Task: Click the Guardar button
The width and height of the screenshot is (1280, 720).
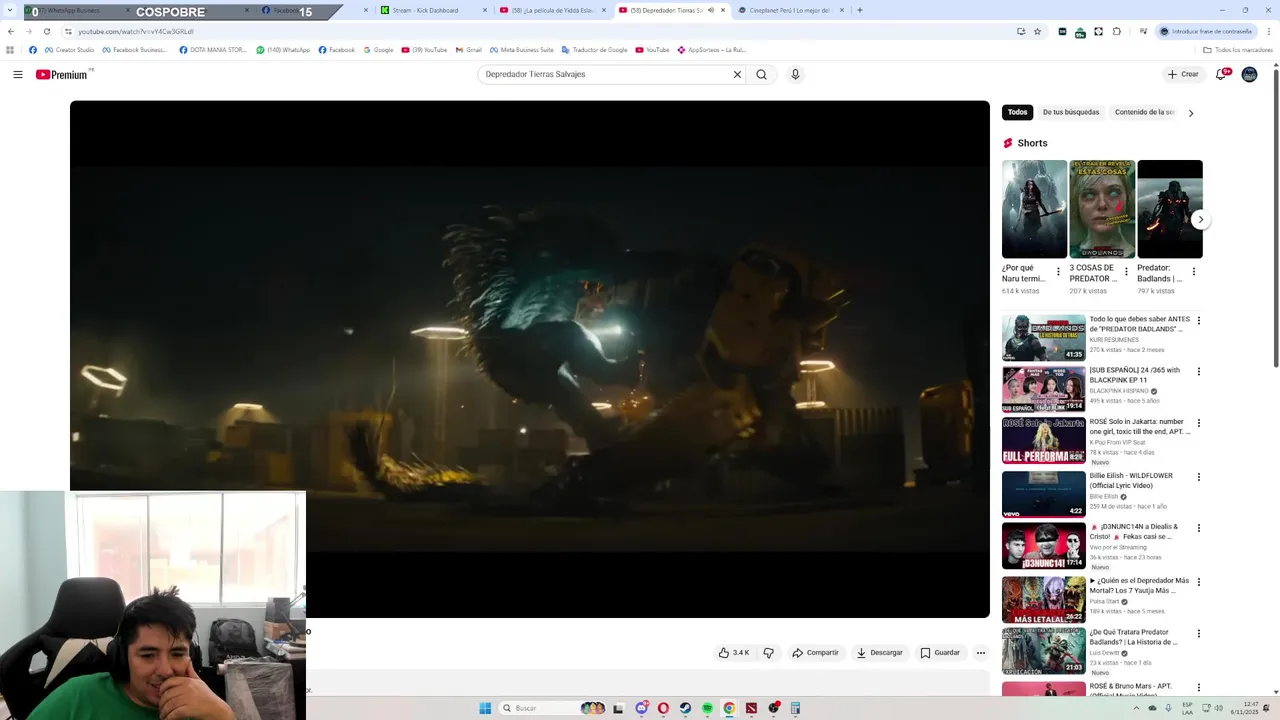Action: (x=940, y=653)
